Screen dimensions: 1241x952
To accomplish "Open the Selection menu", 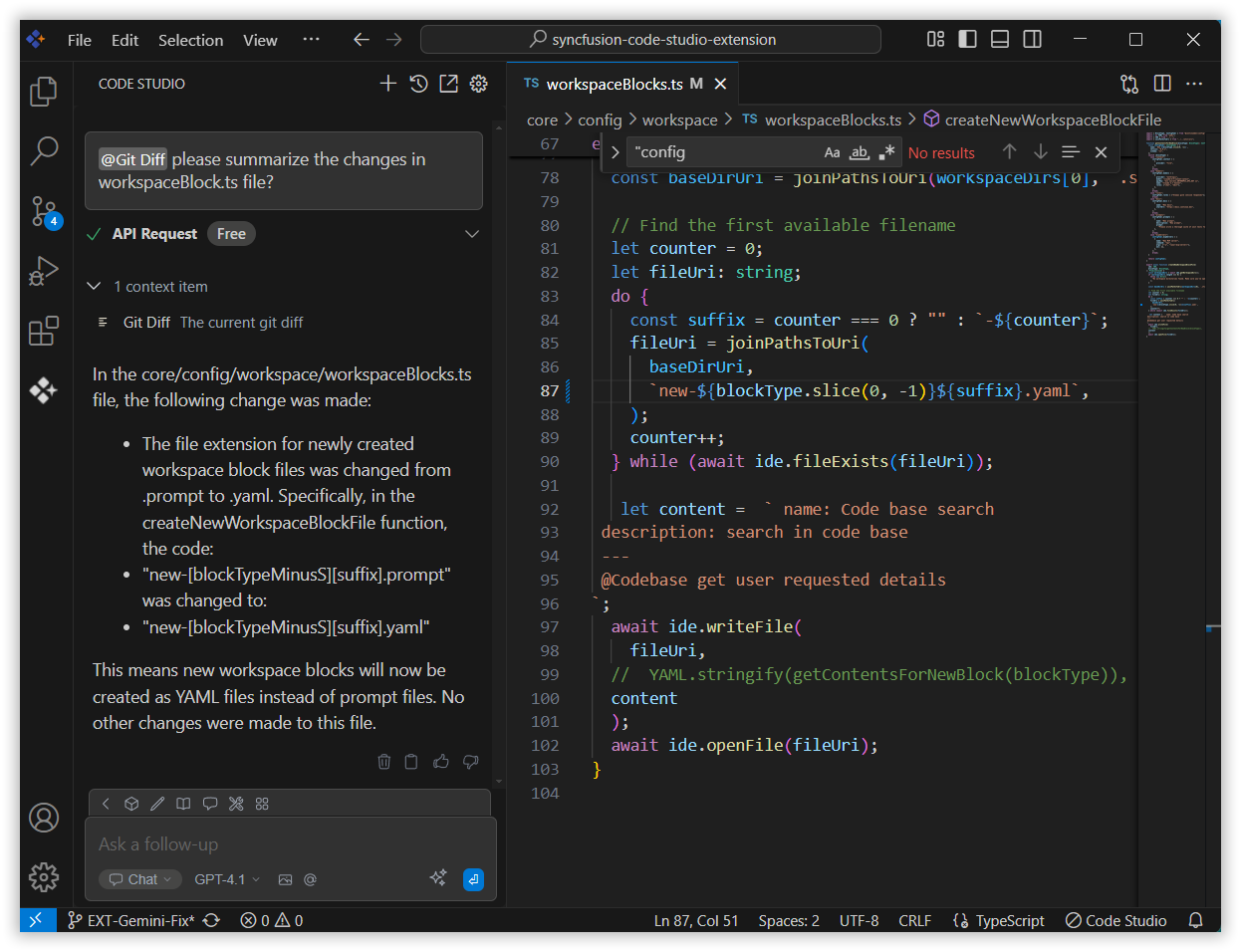I will [x=190, y=40].
